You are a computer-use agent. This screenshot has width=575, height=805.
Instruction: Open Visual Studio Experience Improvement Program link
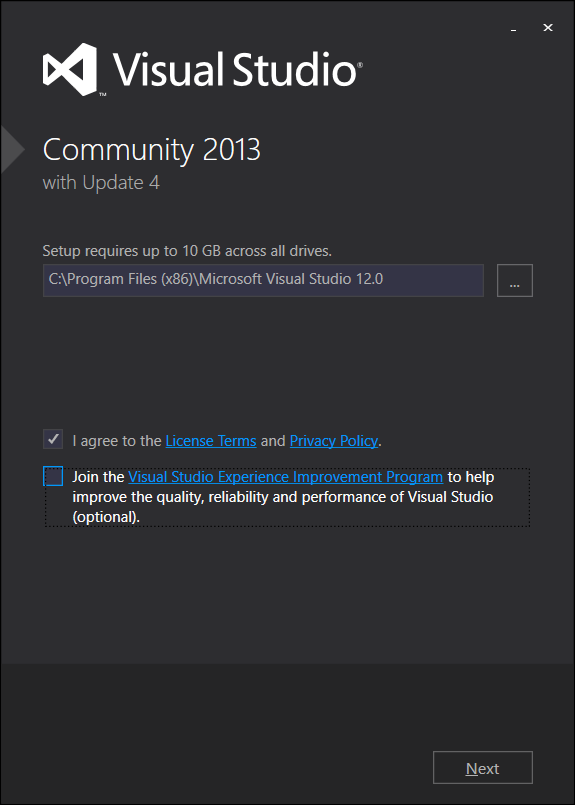click(x=285, y=477)
